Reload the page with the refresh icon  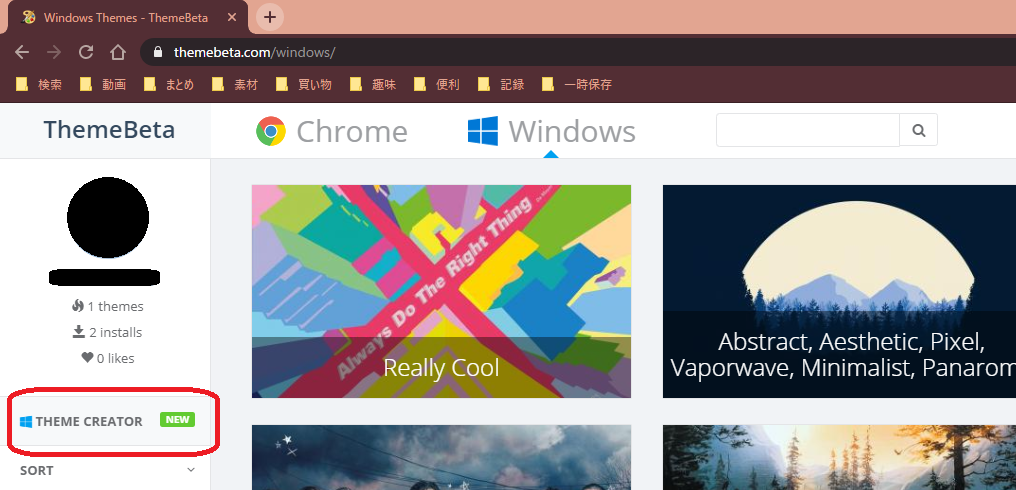tap(86, 52)
